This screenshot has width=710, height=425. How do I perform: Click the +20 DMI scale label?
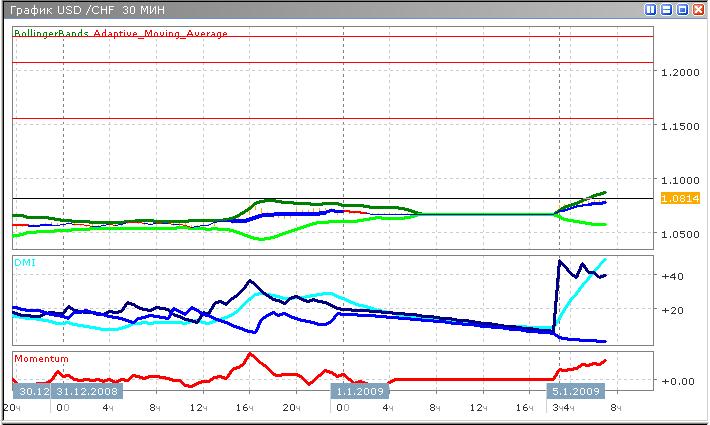(672, 310)
